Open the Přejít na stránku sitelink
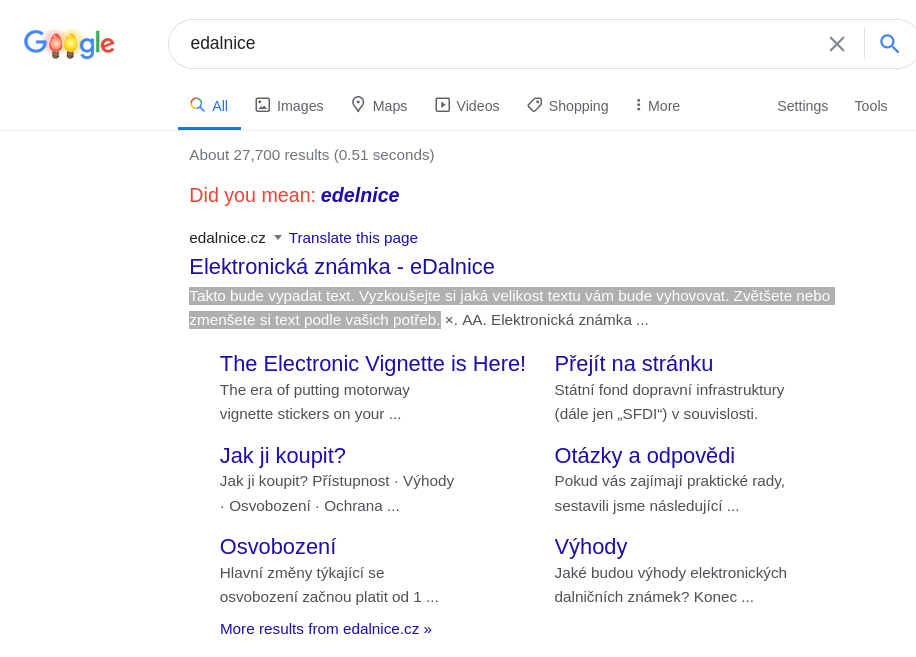 tap(634, 363)
